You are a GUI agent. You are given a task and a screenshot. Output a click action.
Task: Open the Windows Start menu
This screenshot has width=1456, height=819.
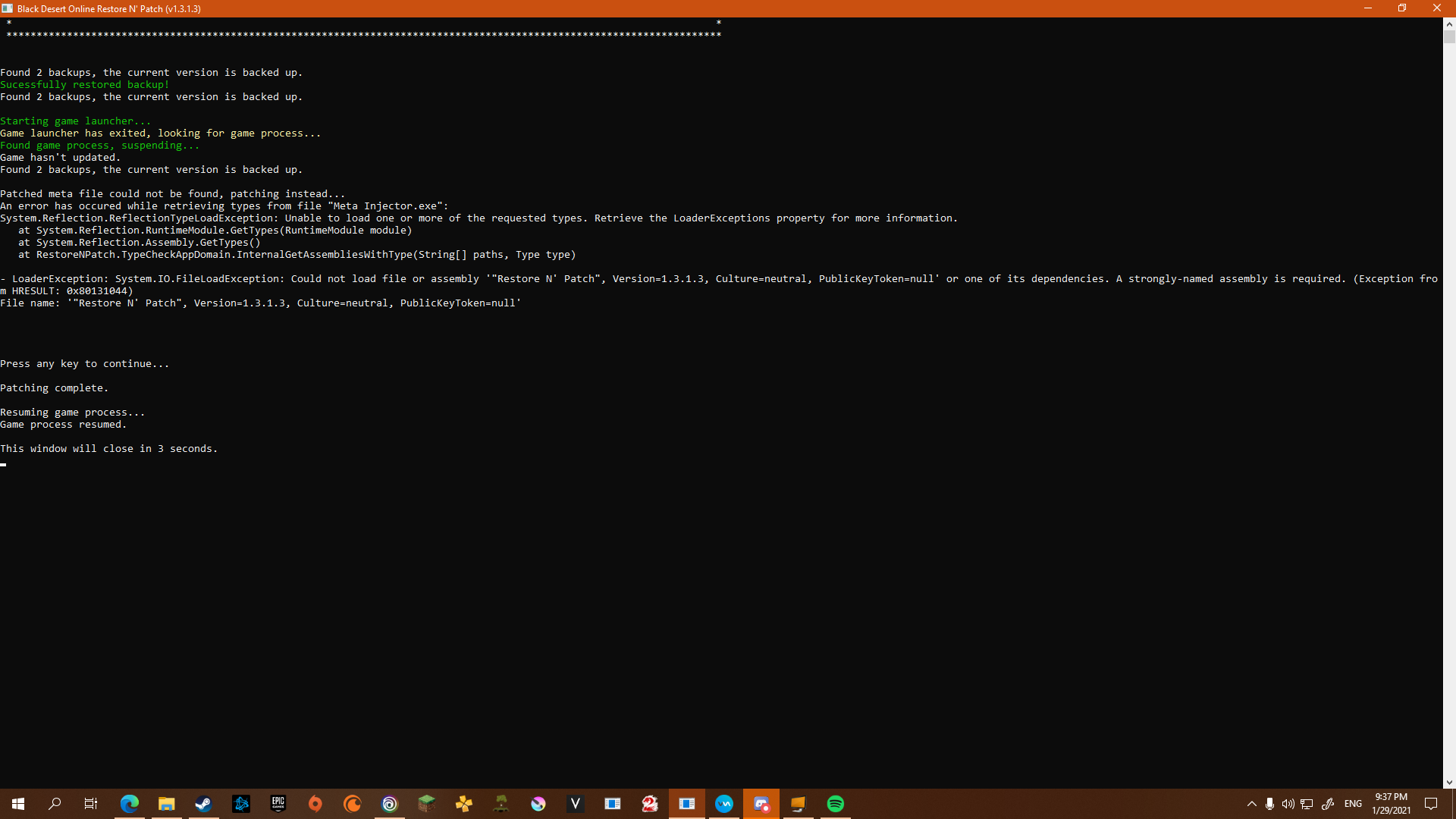[18, 804]
